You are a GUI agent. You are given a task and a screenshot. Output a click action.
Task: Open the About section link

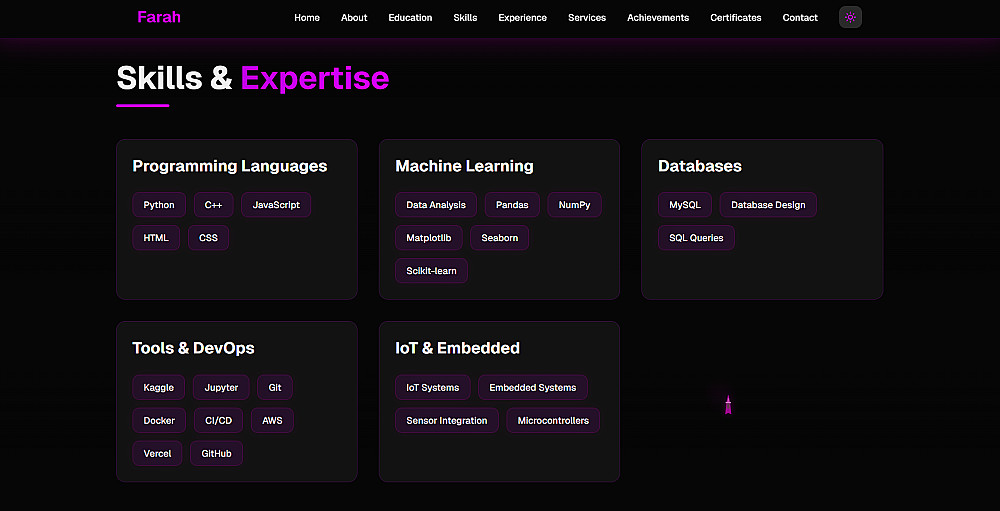354,18
